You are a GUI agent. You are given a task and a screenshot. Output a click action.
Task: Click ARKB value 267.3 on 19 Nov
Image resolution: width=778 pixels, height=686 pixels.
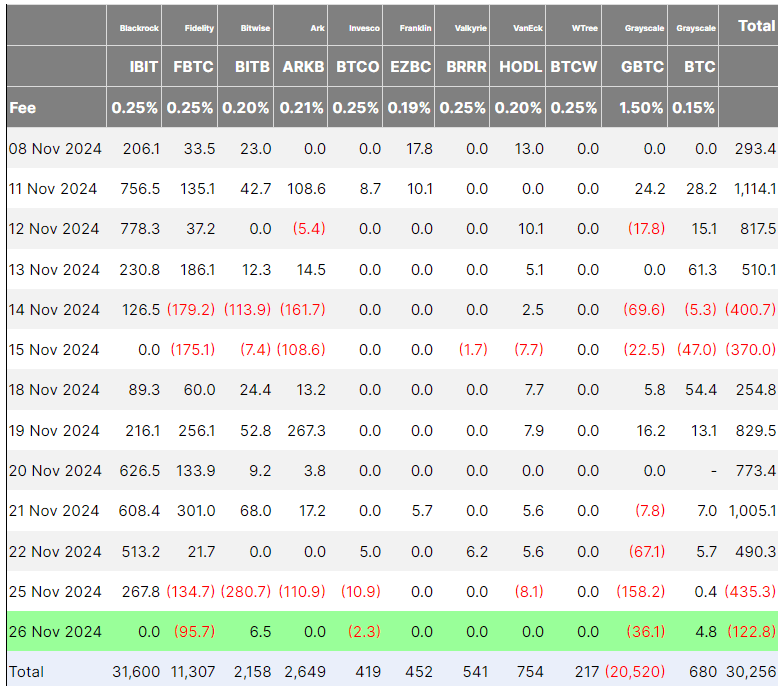(x=306, y=431)
